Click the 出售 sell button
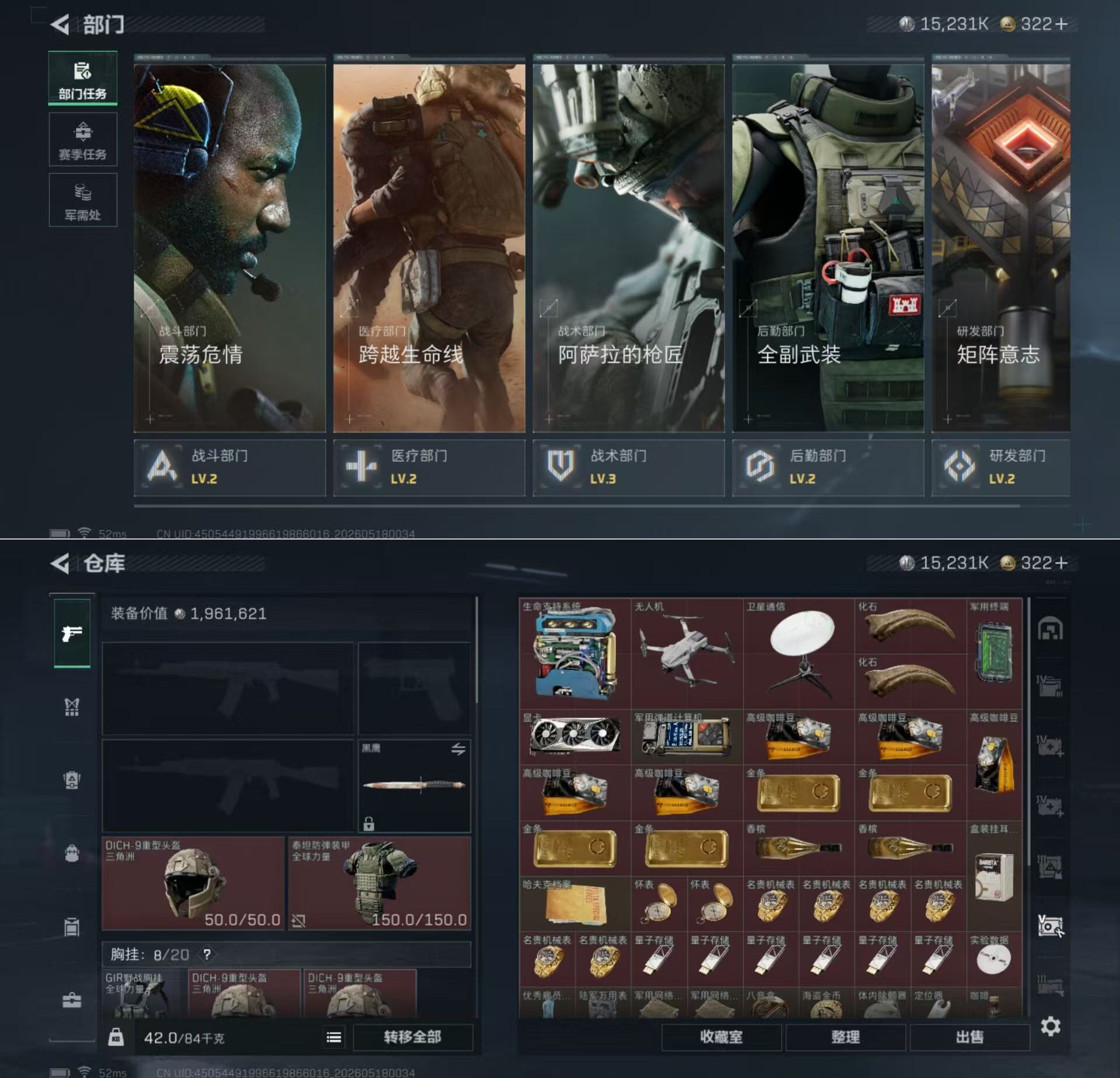 (970, 1037)
